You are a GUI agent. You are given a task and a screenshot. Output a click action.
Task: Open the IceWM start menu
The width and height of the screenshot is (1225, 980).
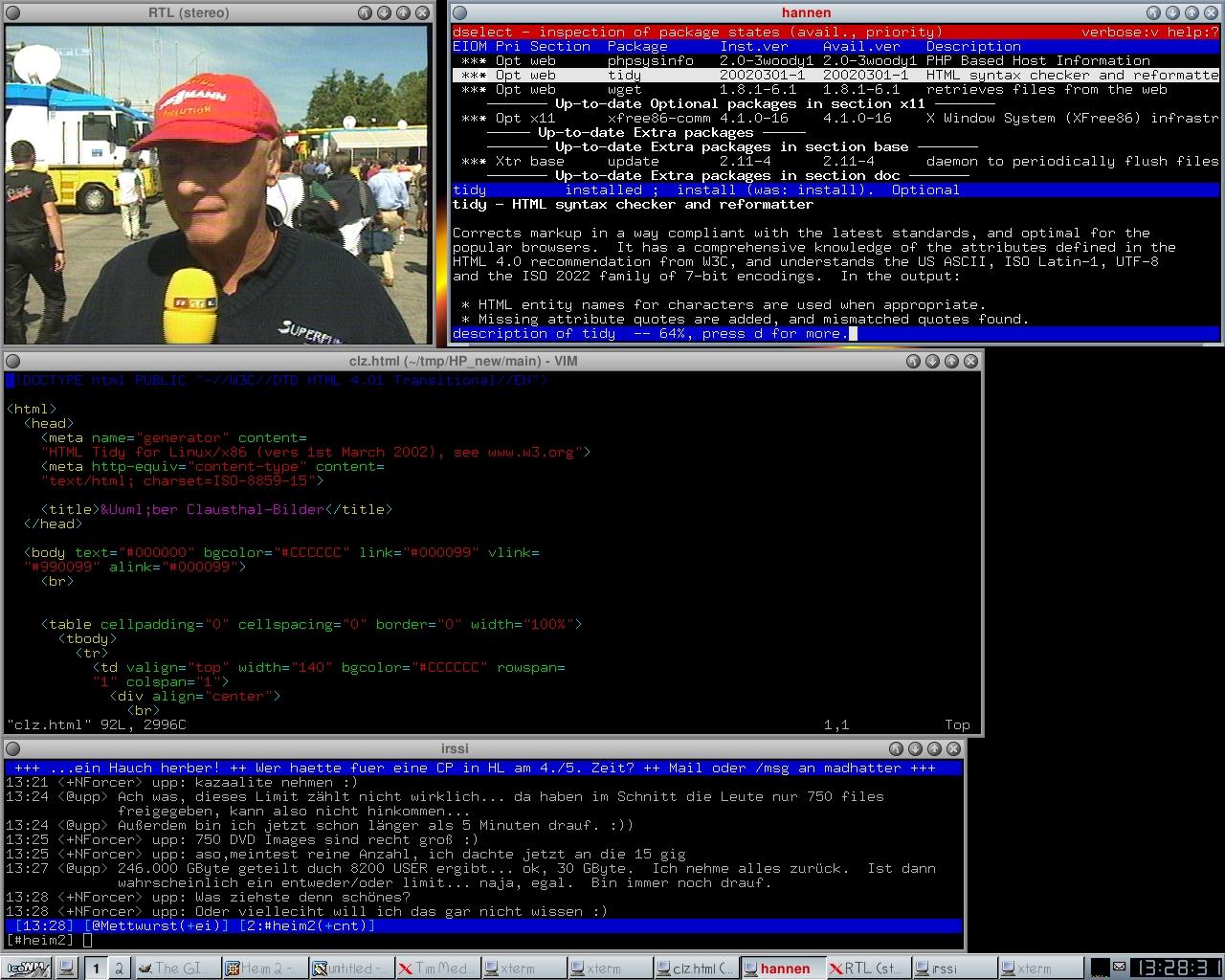pos(26,968)
